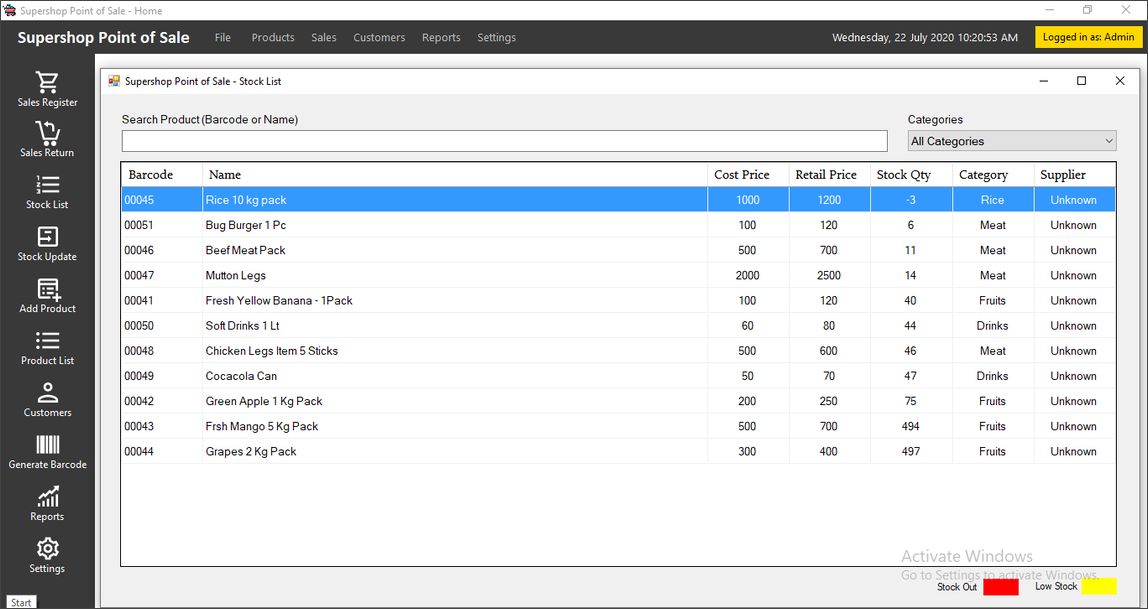Close the Stock List window
The image size is (1148, 609).
(x=1119, y=81)
